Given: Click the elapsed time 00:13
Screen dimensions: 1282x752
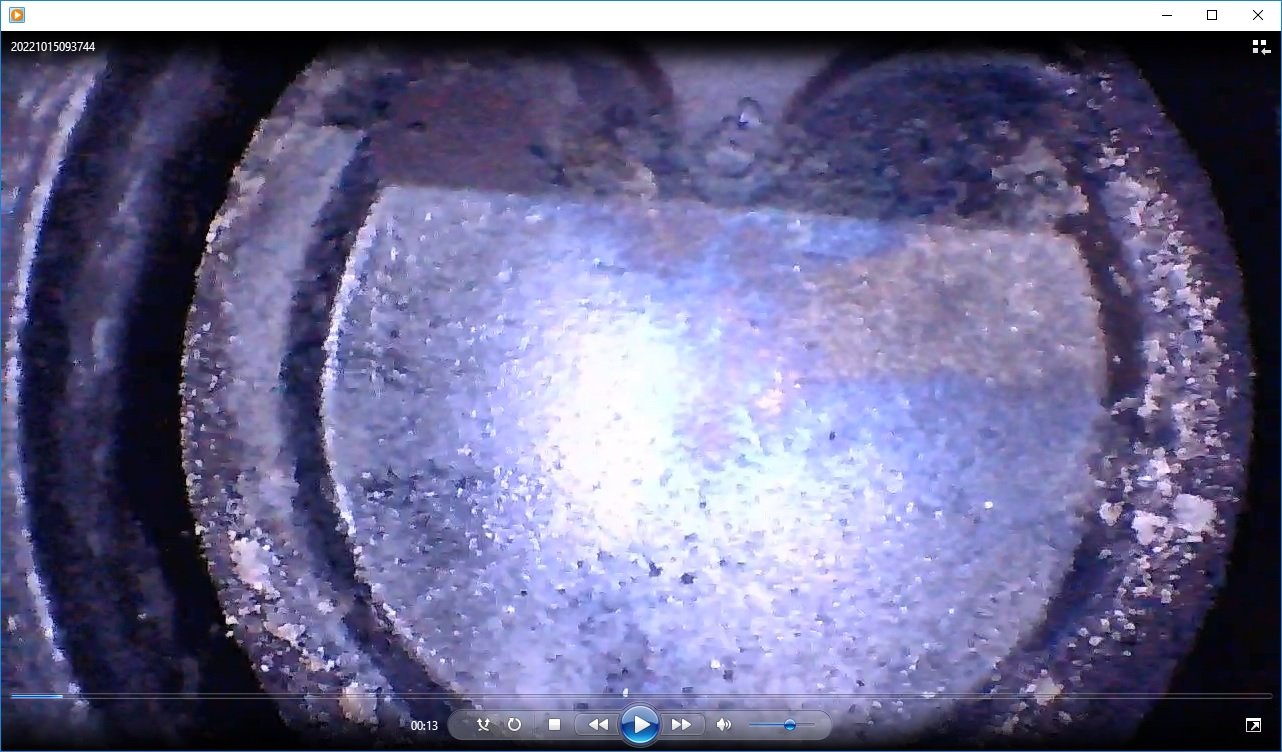Looking at the screenshot, I should click(424, 726).
